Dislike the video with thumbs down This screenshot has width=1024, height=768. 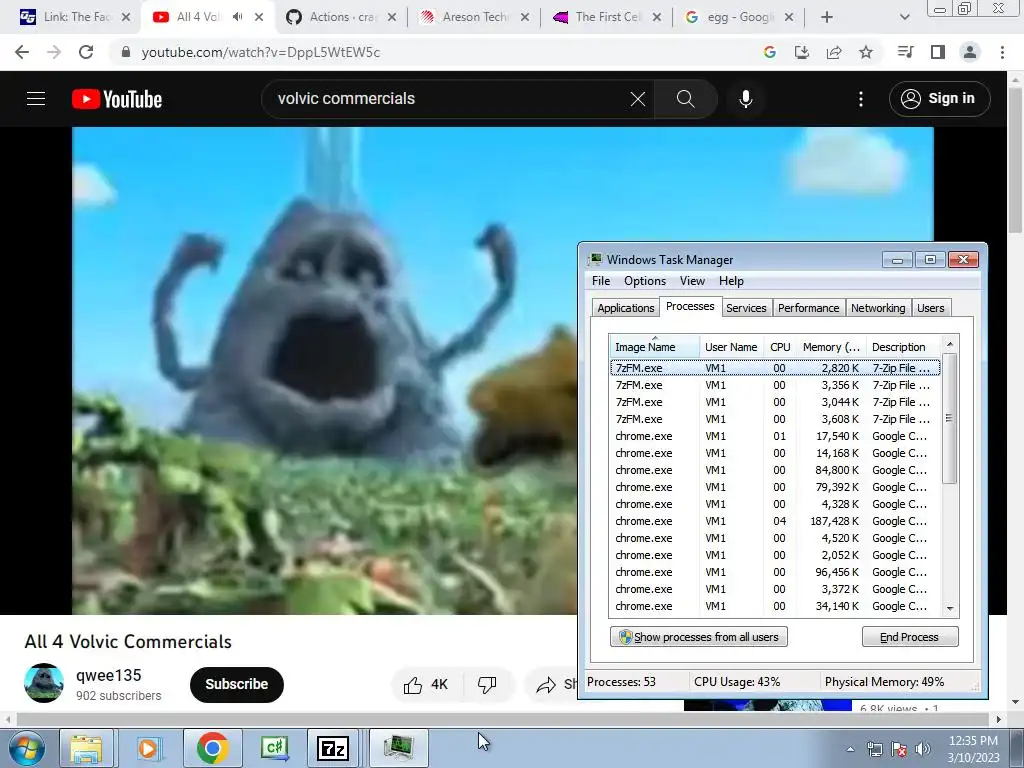pos(487,684)
